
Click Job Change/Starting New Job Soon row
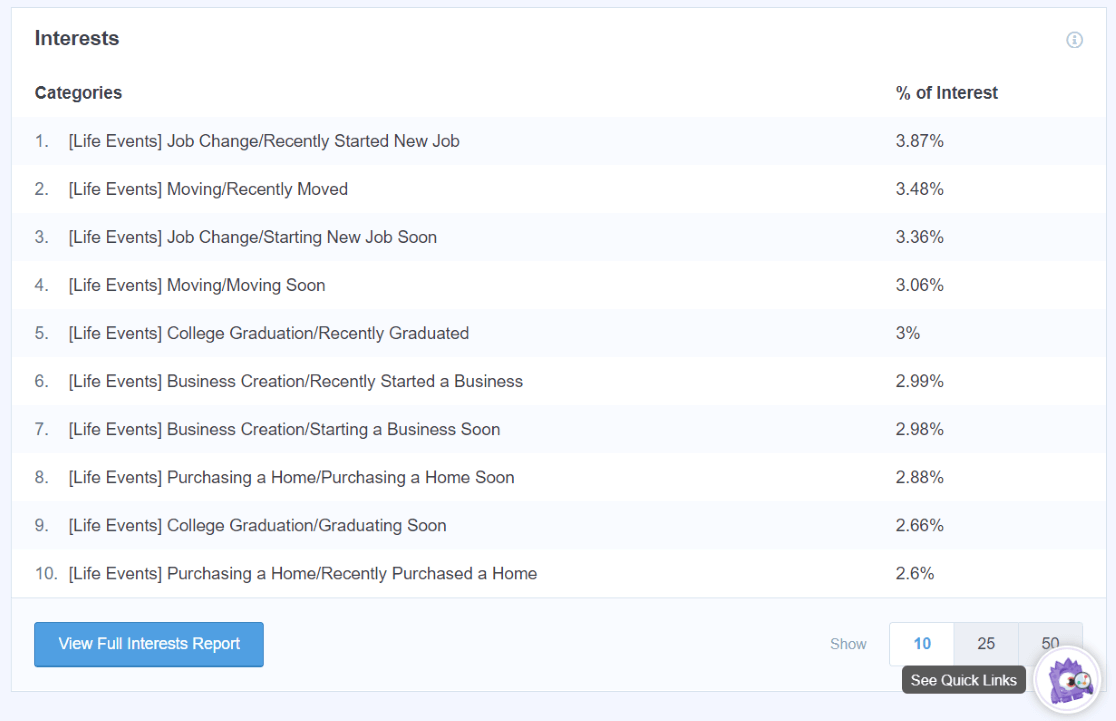(x=252, y=237)
